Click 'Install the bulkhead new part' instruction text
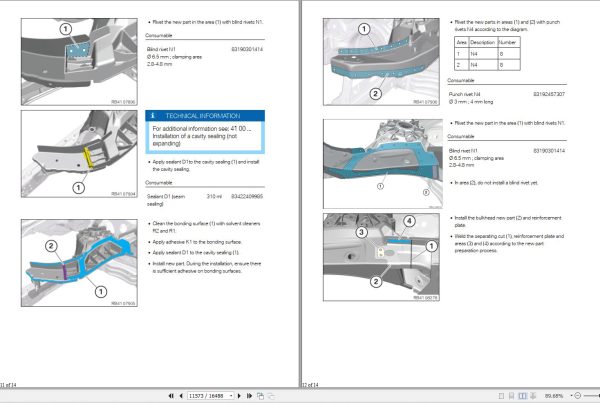The width and height of the screenshot is (600, 403). 507,222
